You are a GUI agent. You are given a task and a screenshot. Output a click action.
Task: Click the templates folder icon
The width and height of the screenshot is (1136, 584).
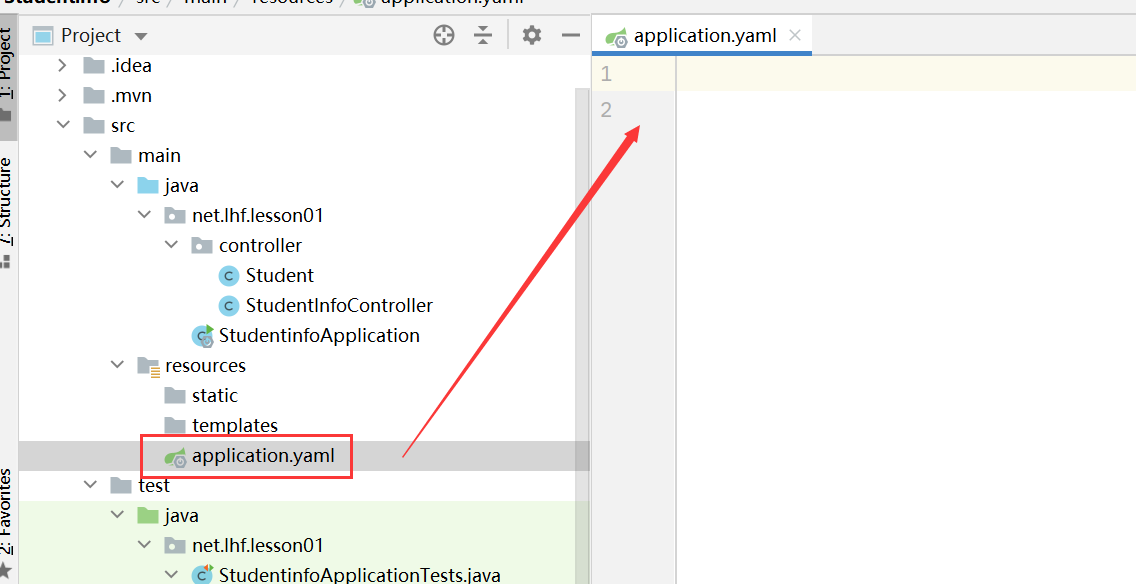(175, 425)
